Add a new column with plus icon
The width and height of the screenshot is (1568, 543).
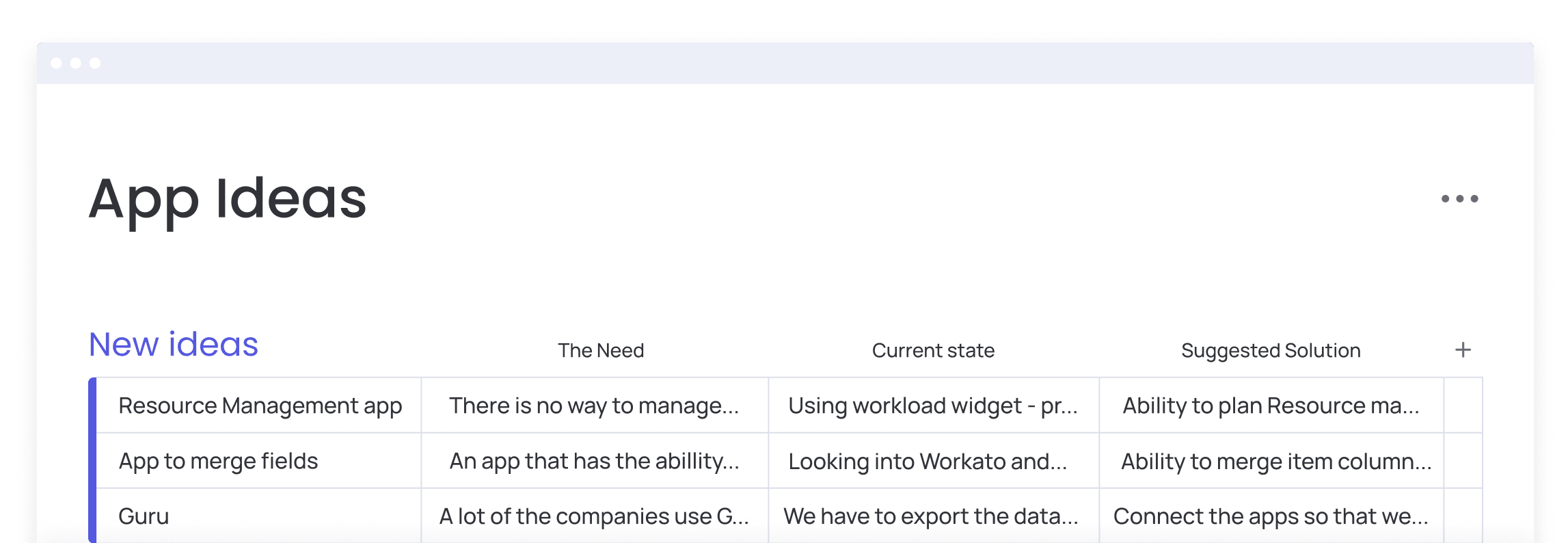[x=1463, y=350]
